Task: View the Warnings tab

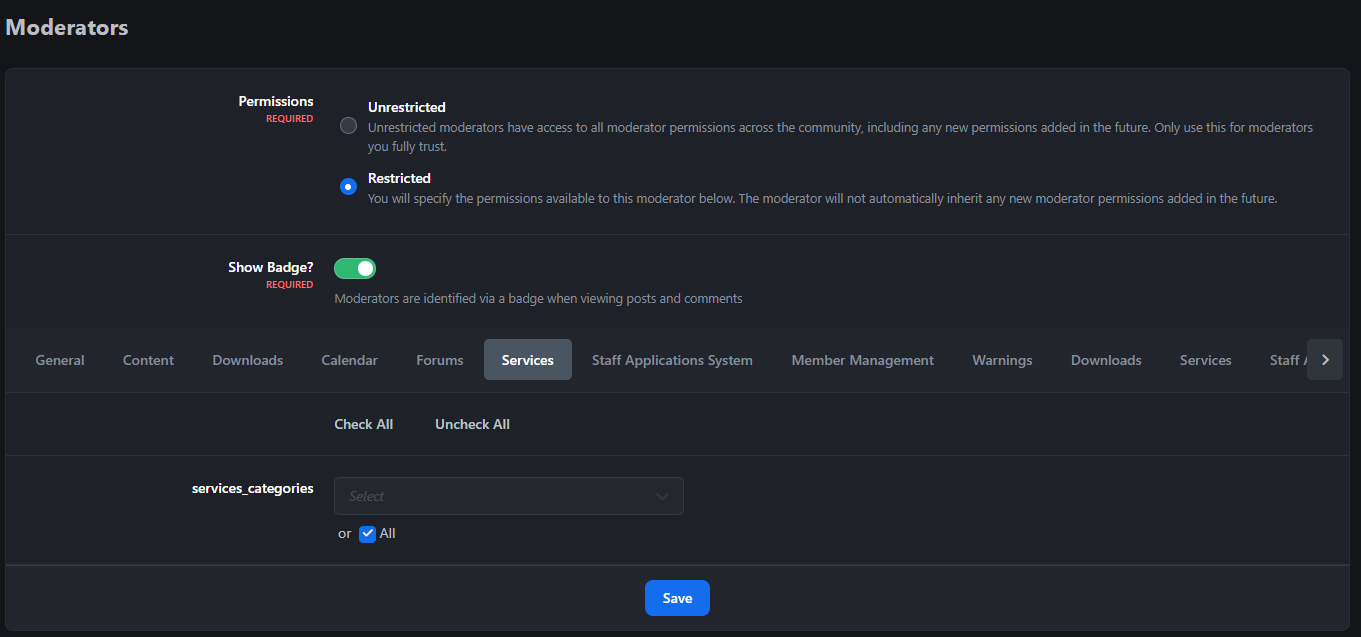Action: pyautogui.click(x=1002, y=360)
